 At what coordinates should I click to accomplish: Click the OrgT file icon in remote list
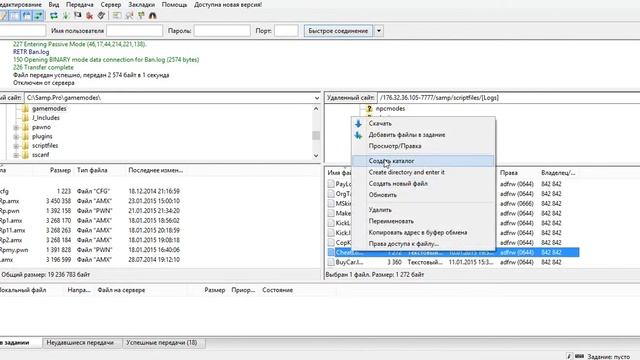[x=331, y=194]
